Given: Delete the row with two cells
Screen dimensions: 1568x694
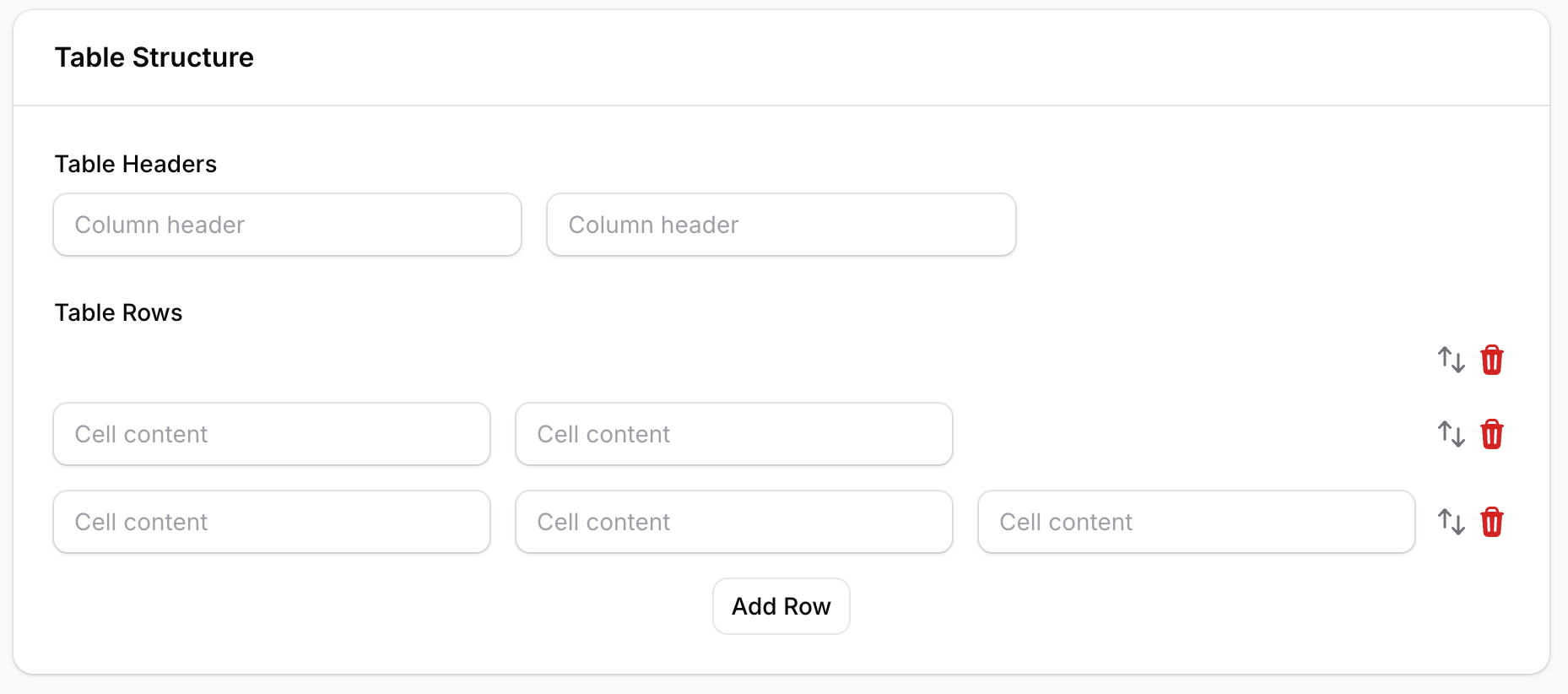Looking at the screenshot, I should (1491, 434).
